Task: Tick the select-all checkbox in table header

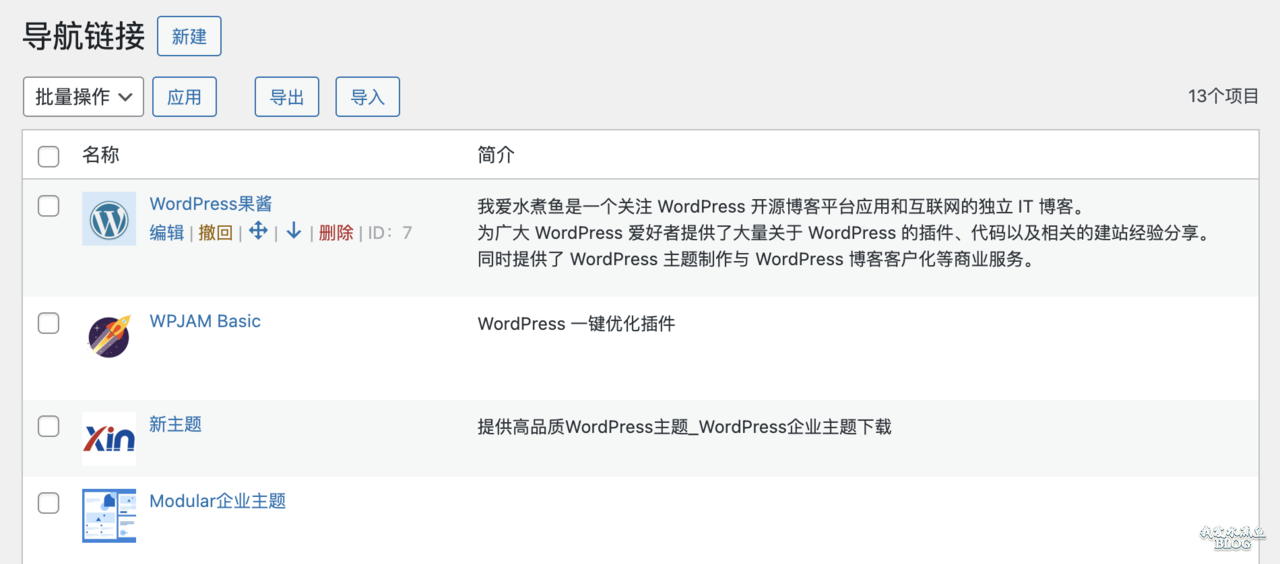Action: 48,156
